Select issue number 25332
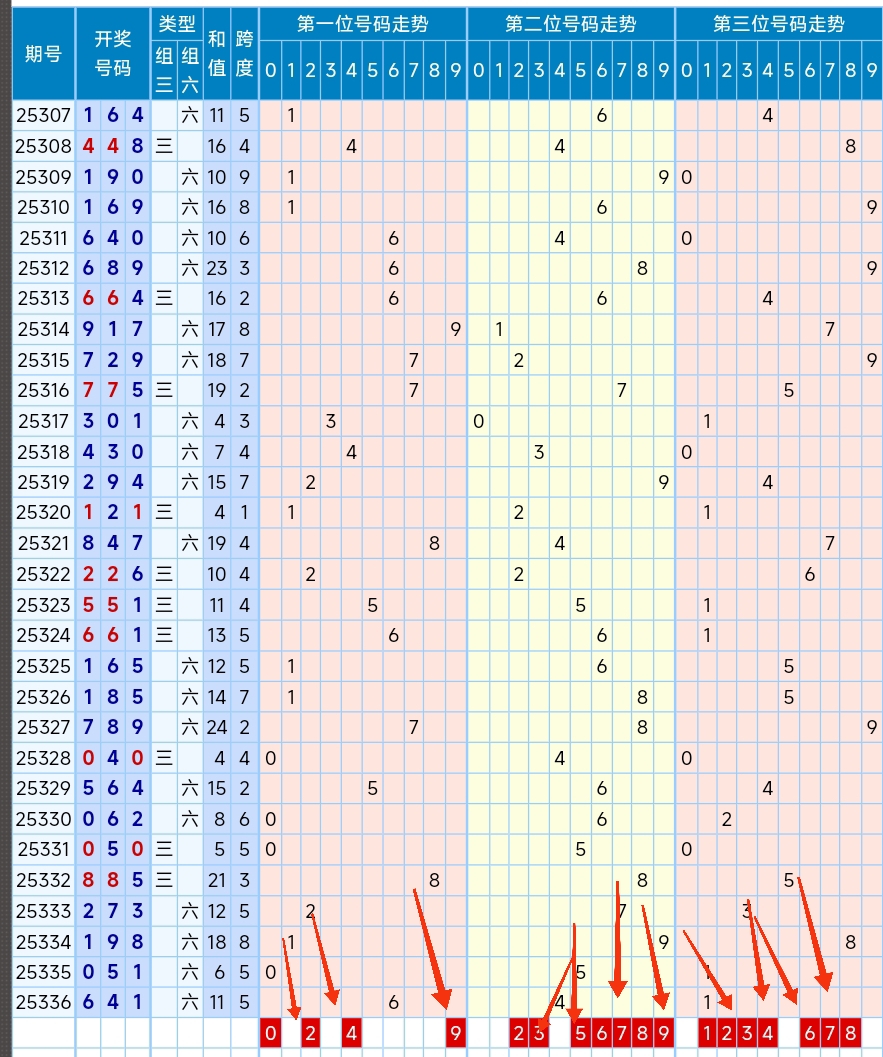Screen dimensions: 883x1057 click(x=44, y=880)
